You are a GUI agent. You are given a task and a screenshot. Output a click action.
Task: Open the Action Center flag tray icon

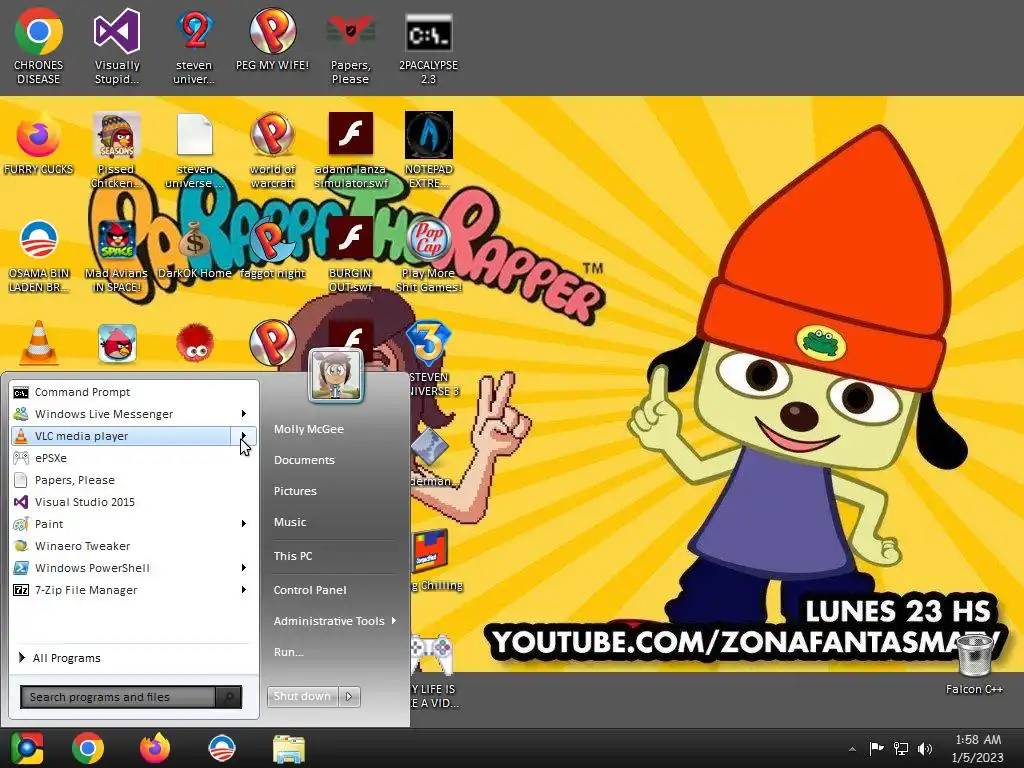[876, 749]
